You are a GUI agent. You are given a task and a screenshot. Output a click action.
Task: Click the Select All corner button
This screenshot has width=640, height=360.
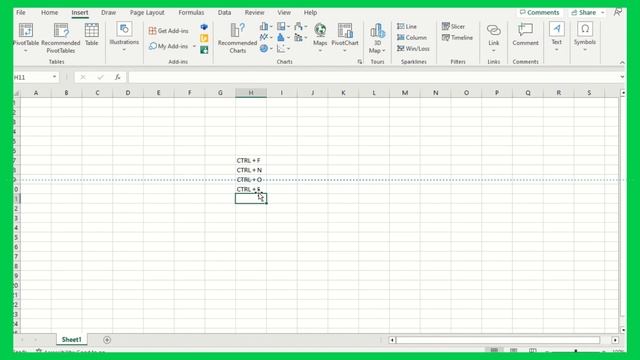coord(17,93)
